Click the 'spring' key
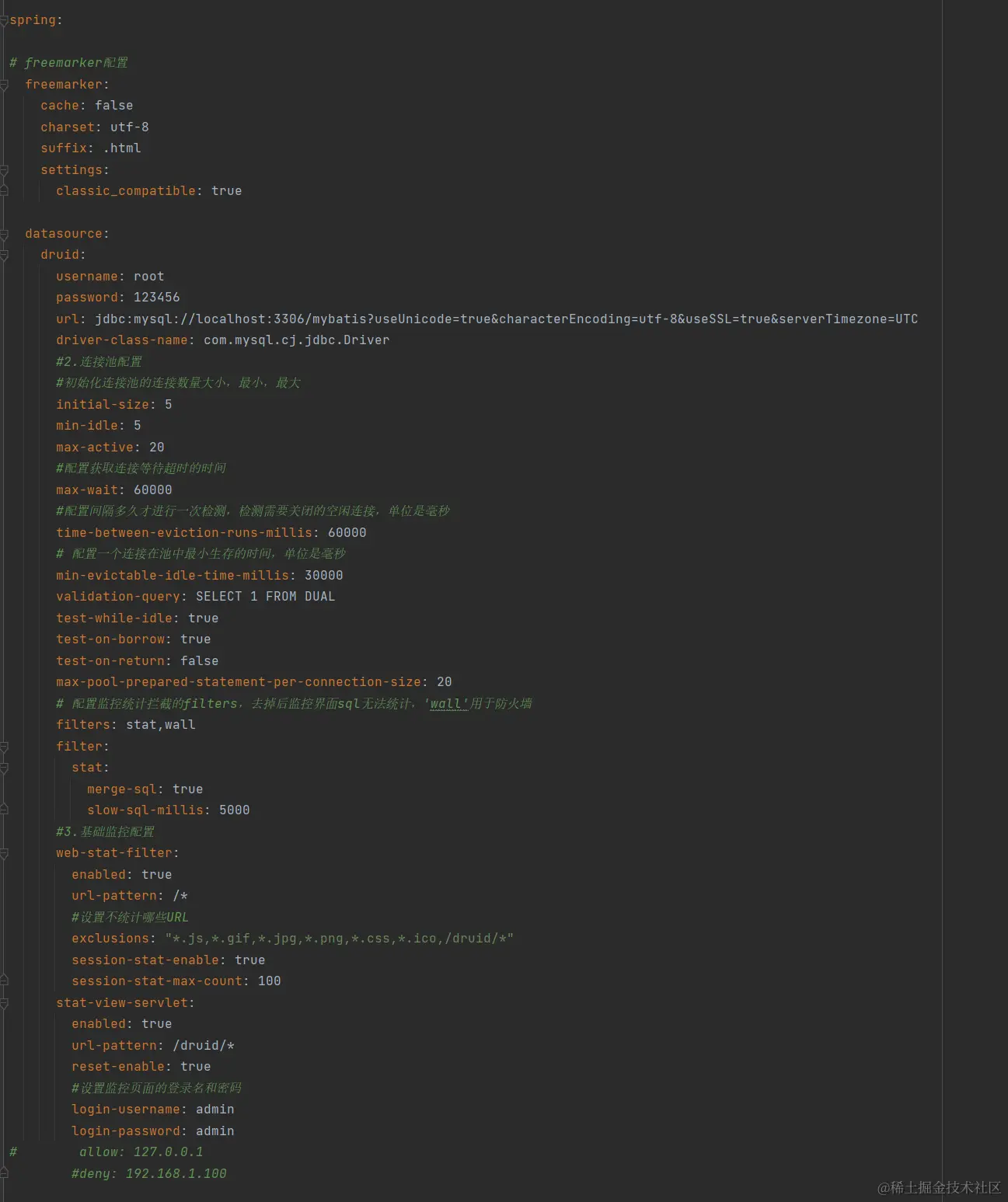 click(33, 20)
